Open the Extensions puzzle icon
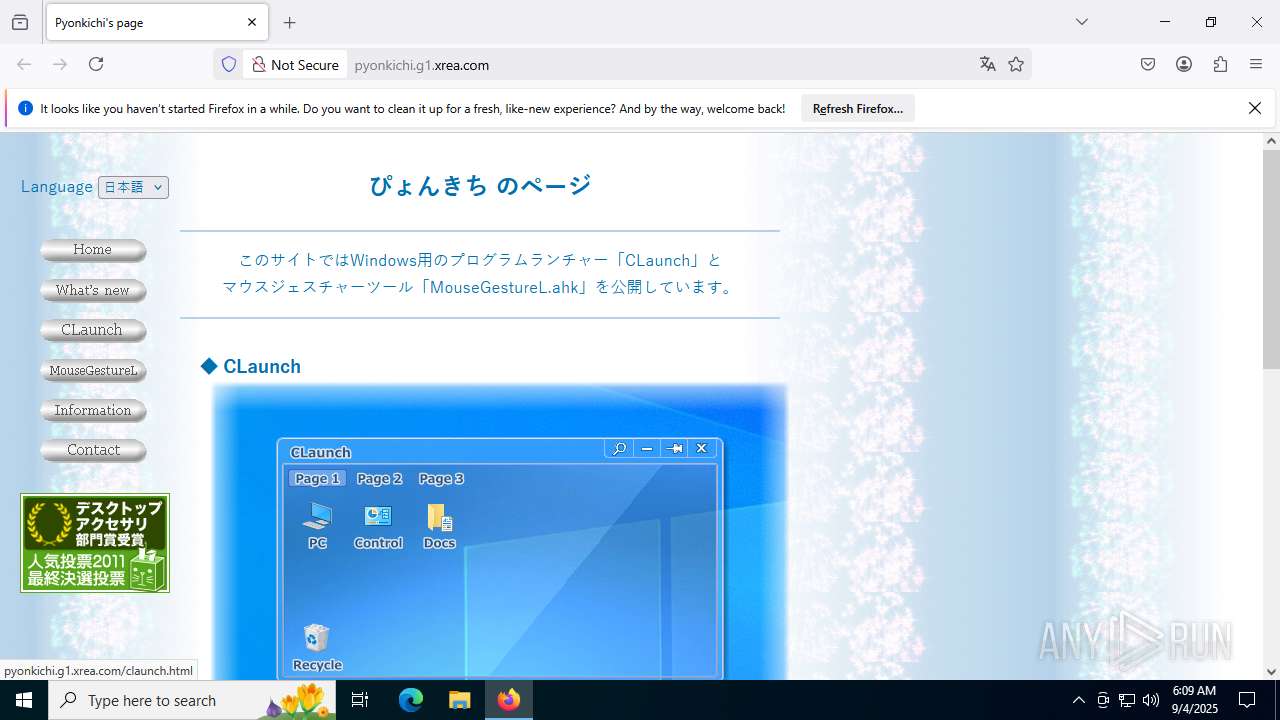This screenshot has height=720, width=1280. click(1220, 64)
